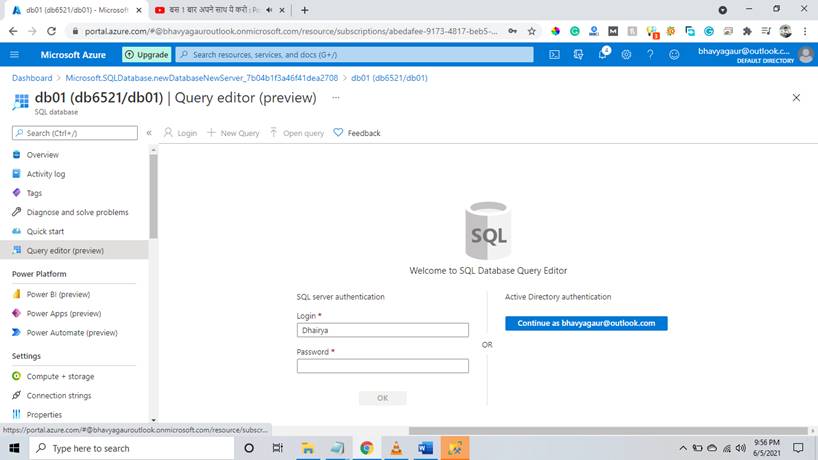
Task: Close the YouTube browser tab
Action: point(282,10)
